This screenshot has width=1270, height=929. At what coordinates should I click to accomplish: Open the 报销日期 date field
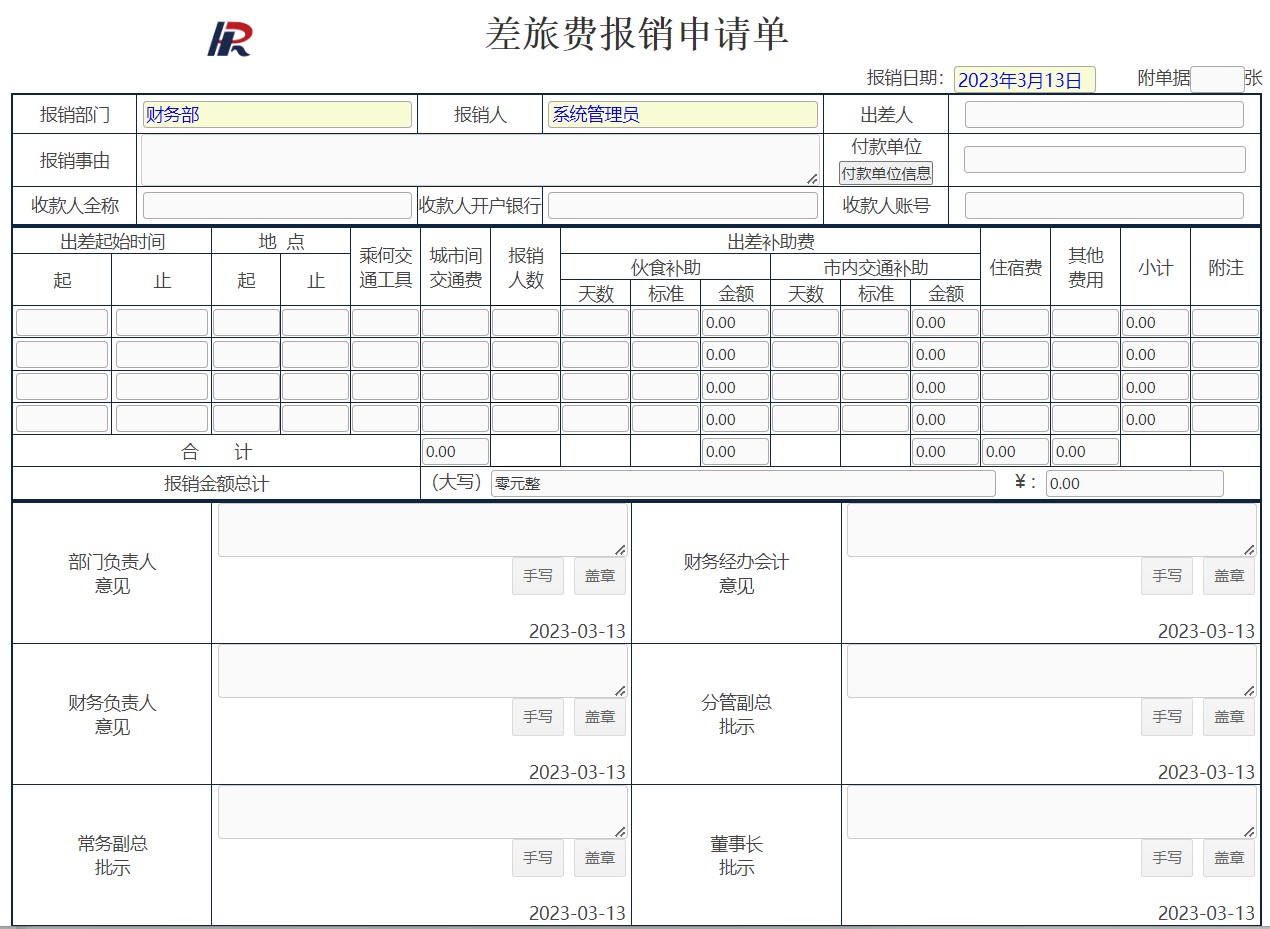(1024, 80)
